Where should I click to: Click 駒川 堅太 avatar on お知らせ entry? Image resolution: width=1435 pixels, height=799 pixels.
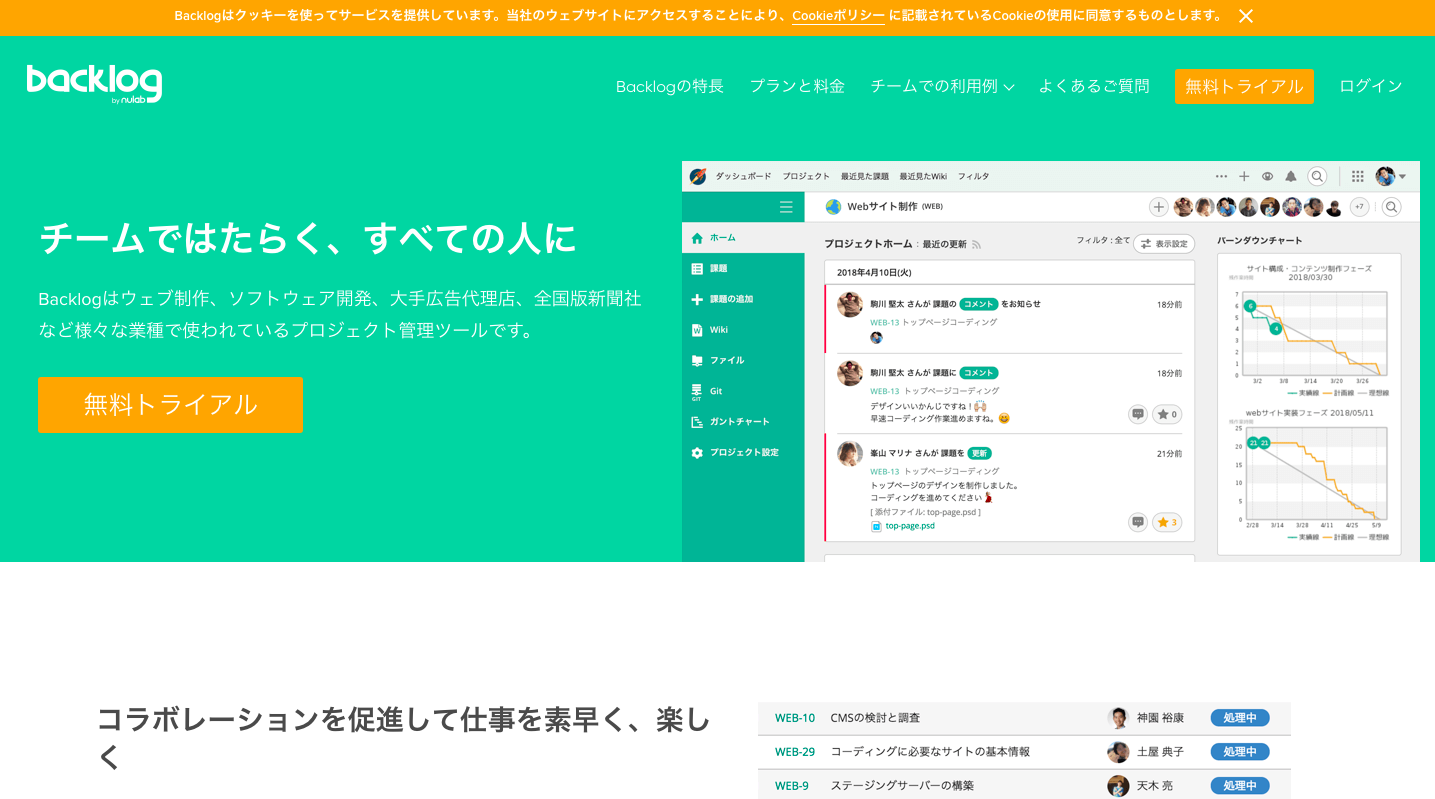pyautogui.click(x=850, y=305)
